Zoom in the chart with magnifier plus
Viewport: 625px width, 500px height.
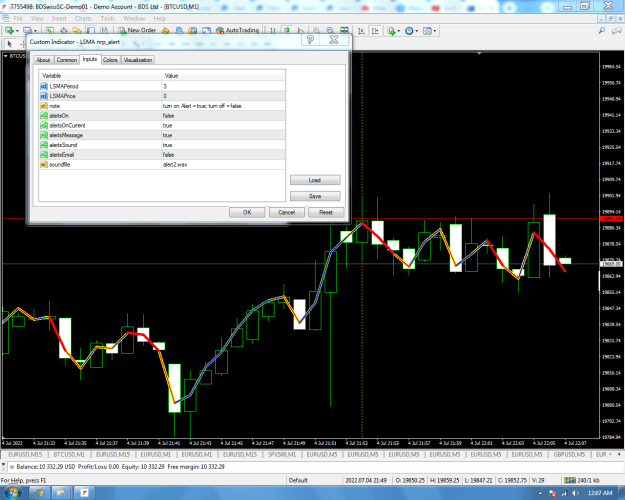click(x=316, y=30)
